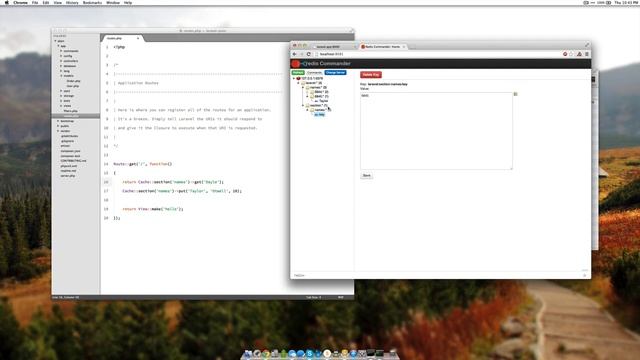This screenshot has width=640, height=360.
Task: Expand the vendor folder in Sublime sidebar
Action: coord(58,131)
